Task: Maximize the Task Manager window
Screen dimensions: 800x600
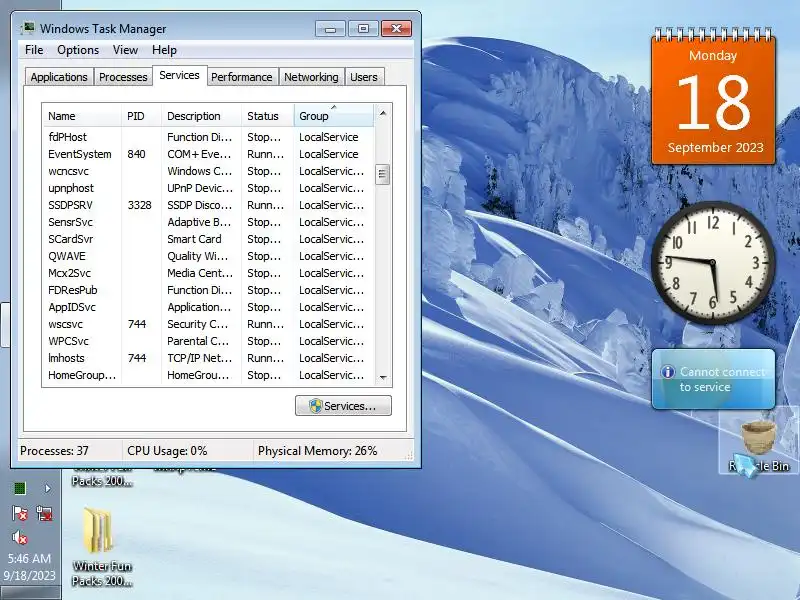Action: 363,29
